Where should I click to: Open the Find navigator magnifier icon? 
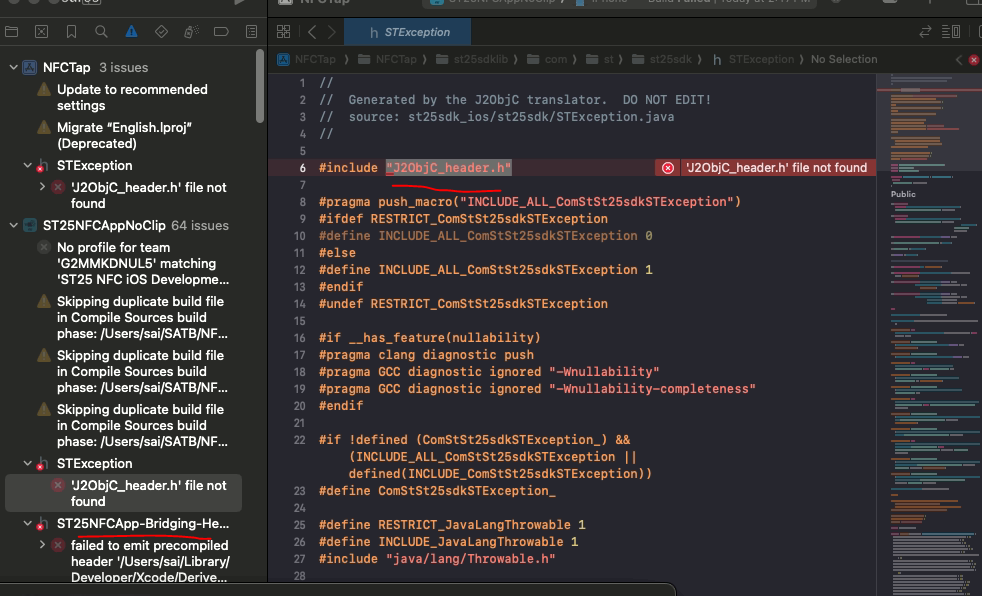[101, 32]
